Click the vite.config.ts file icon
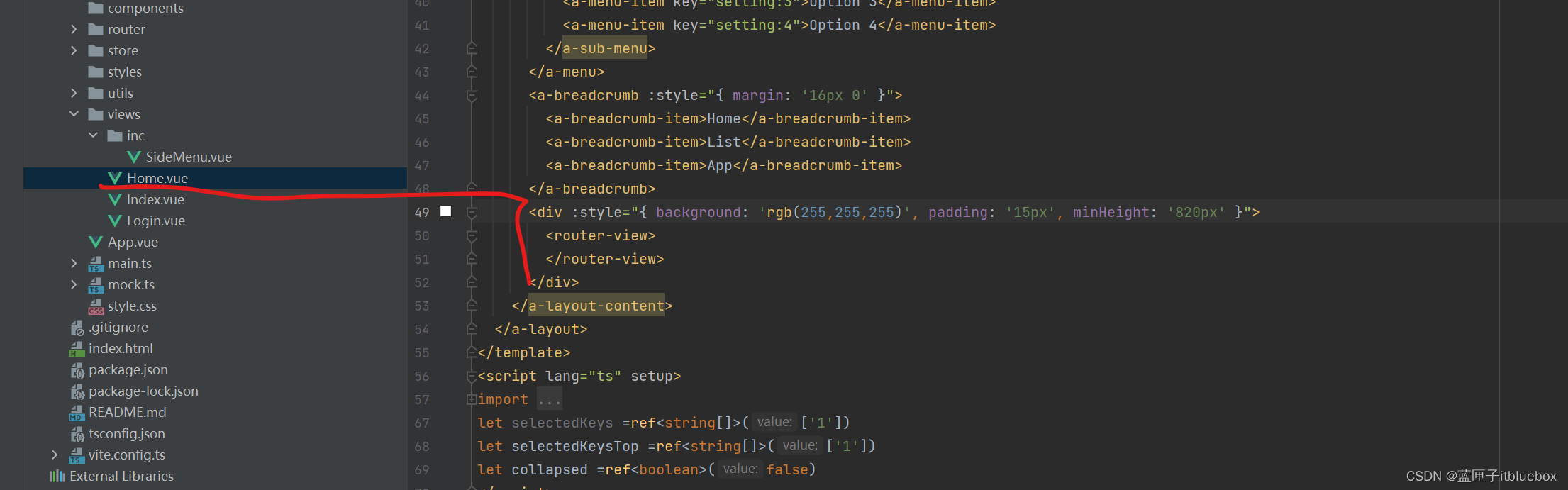This screenshot has width=1568, height=490. 77,455
